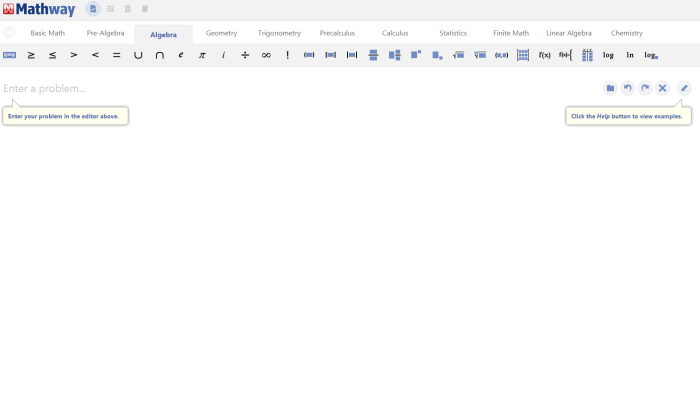700x394 pixels.
Task: Undo the last editor action
Action: coord(627,88)
